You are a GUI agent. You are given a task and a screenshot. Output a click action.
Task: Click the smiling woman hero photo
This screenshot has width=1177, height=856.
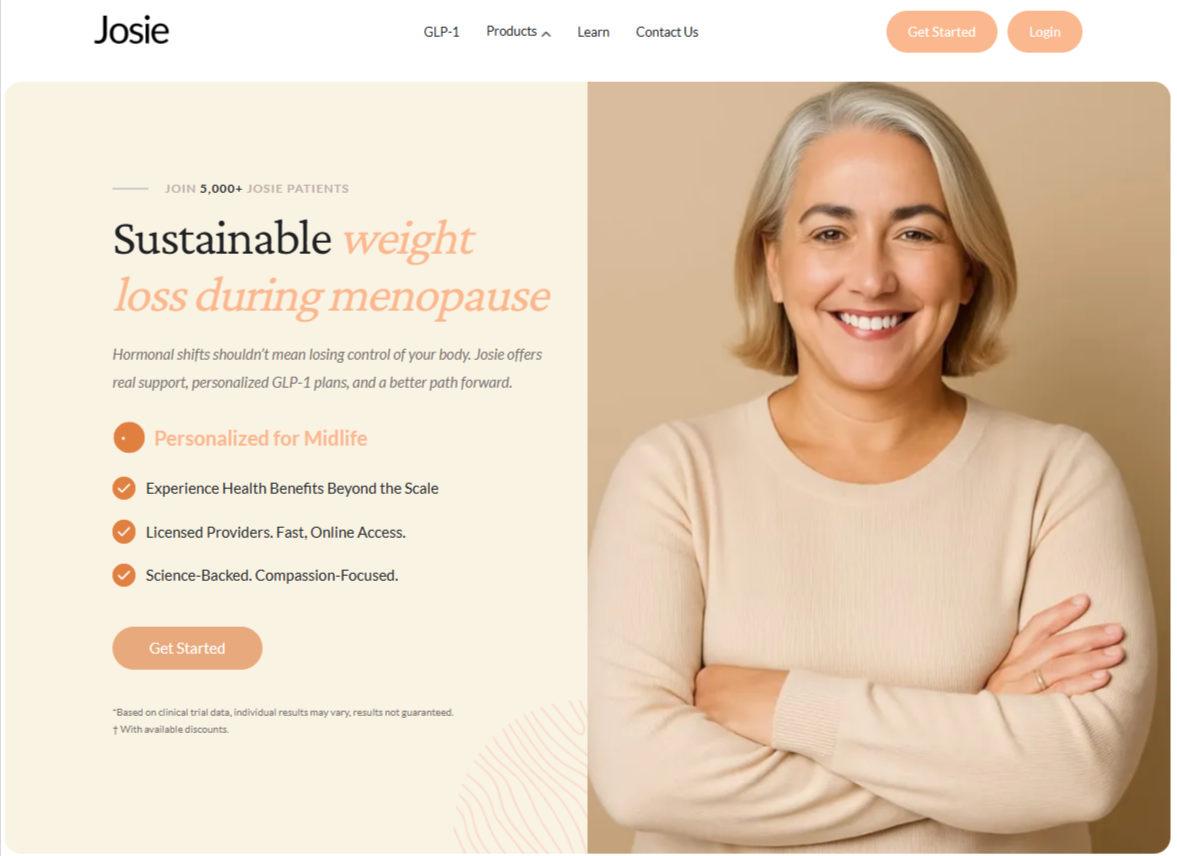pyautogui.click(x=878, y=467)
